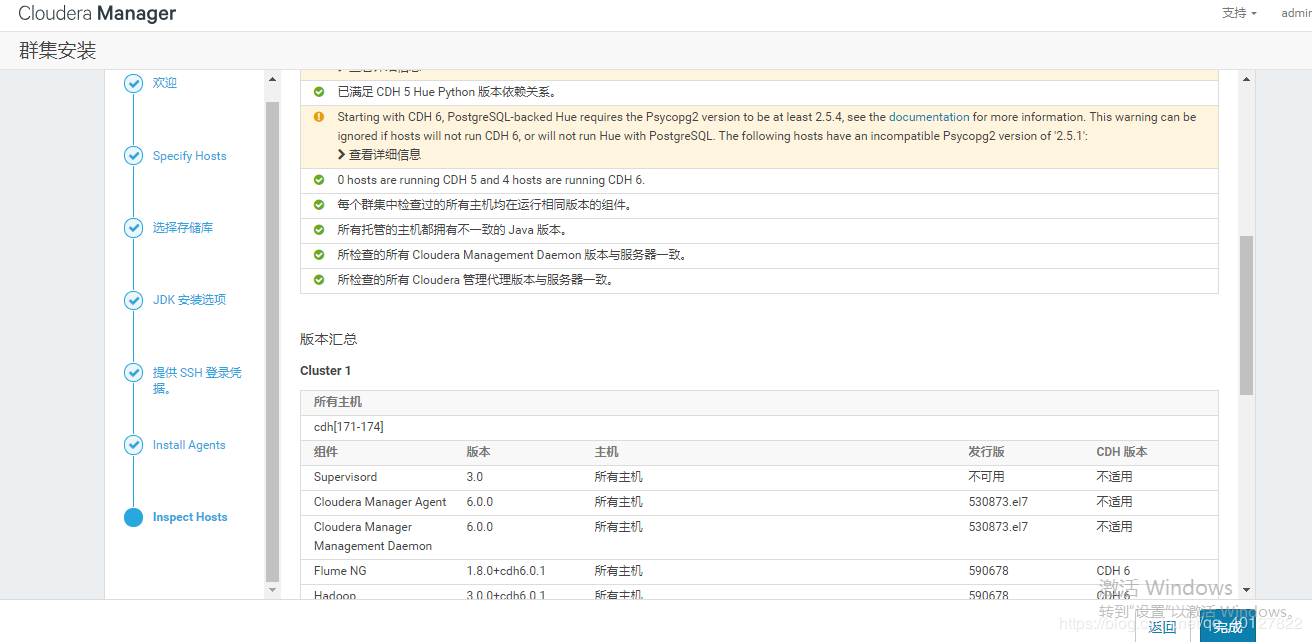The height and width of the screenshot is (642, 1312).
Task: Click green check icon for Cloudera Management Daemon 版本 row
Action: pyautogui.click(x=319, y=255)
